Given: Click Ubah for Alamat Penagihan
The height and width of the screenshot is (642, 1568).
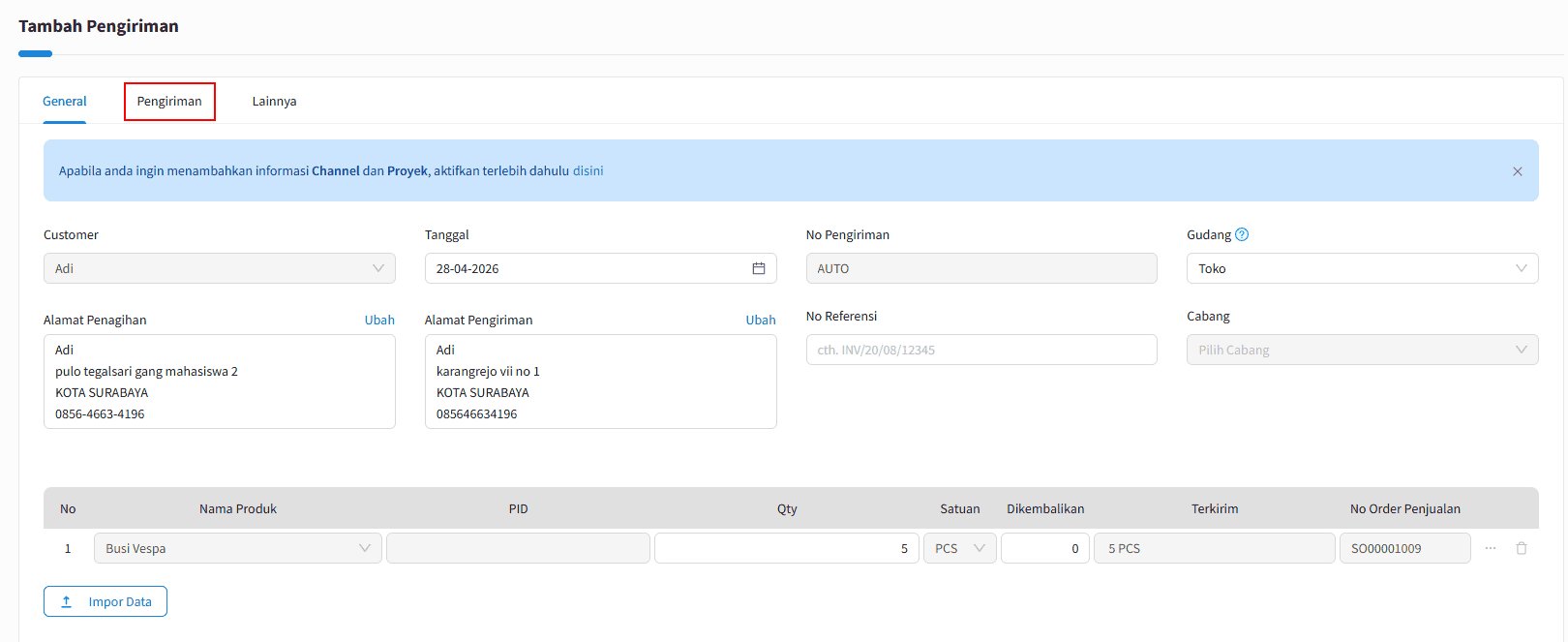Looking at the screenshot, I should pos(379,320).
